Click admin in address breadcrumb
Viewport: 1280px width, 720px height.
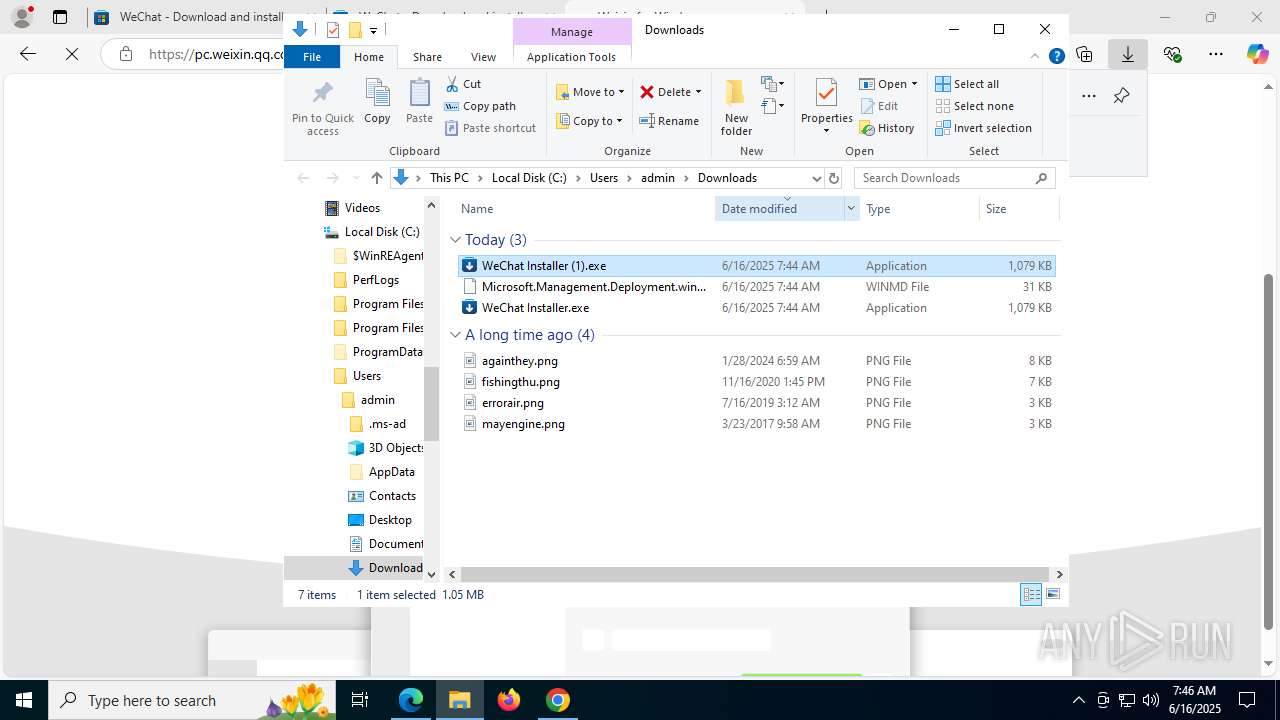[658, 178]
